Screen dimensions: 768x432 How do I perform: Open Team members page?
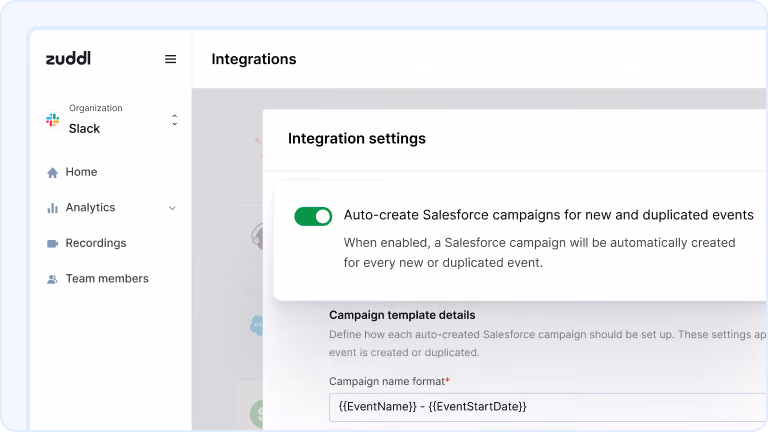(107, 278)
